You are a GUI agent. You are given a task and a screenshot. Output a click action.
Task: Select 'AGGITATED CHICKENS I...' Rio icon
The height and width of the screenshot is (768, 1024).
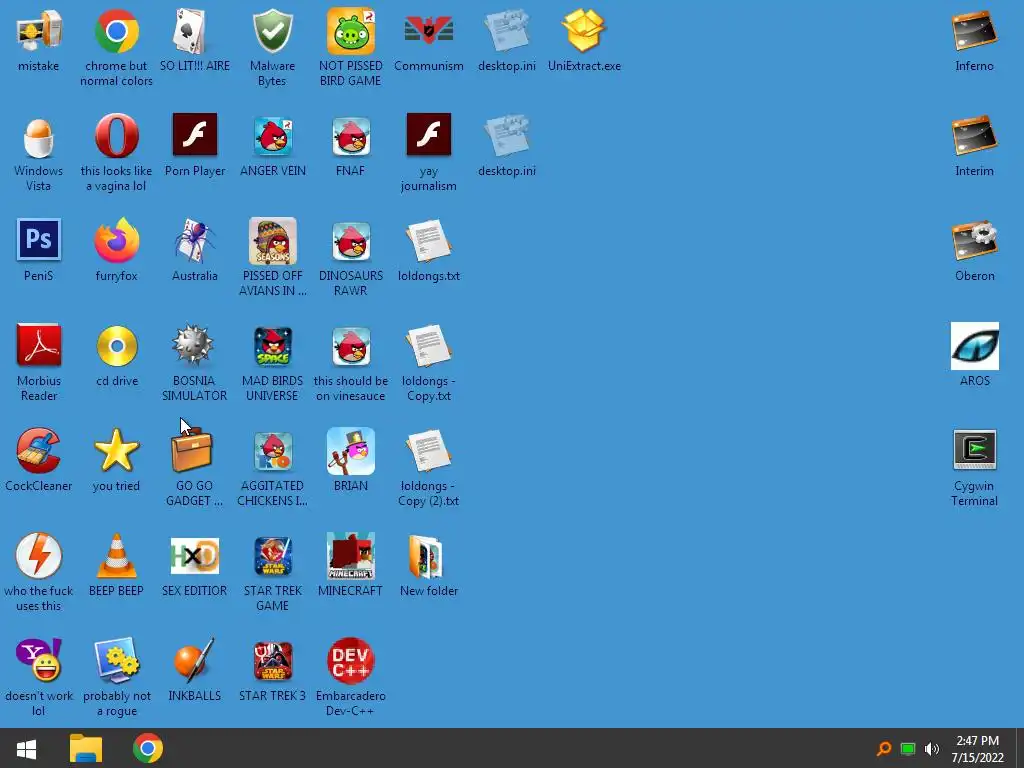click(272, 451)
